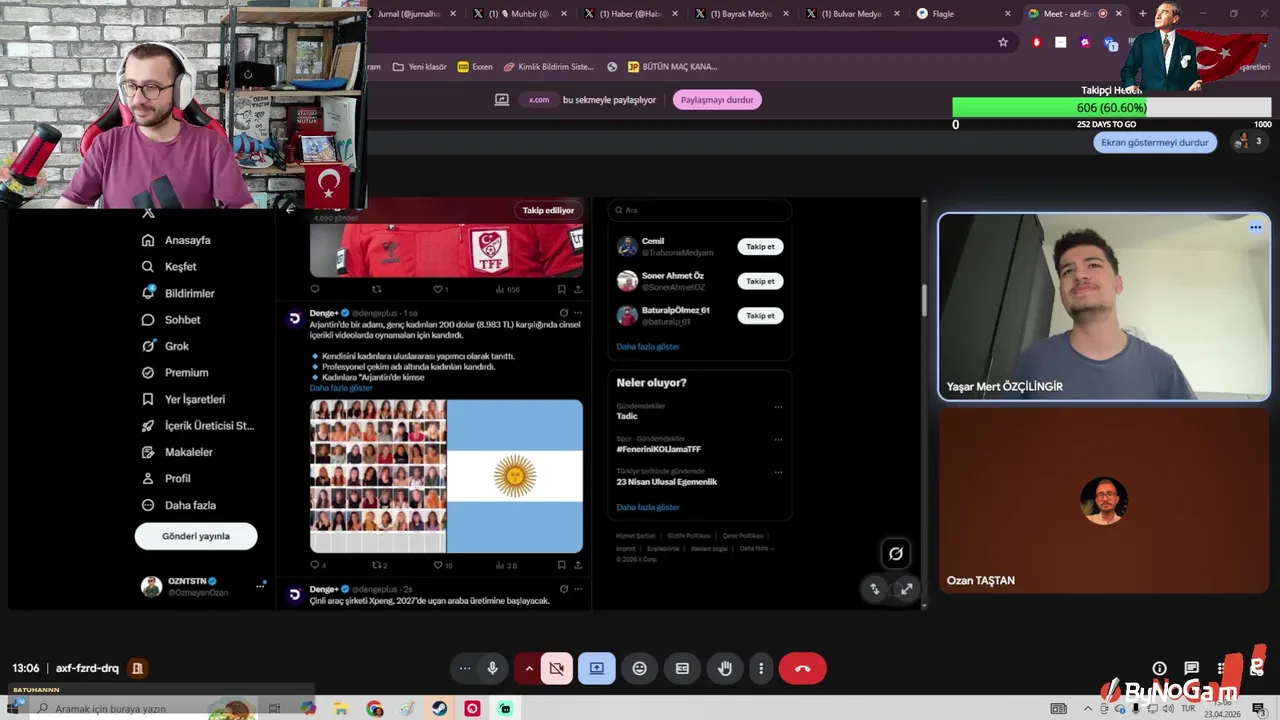Click the Takip ediliyor button
The width and height of the screenshot is (1280, 720).
tap(548, 210)
